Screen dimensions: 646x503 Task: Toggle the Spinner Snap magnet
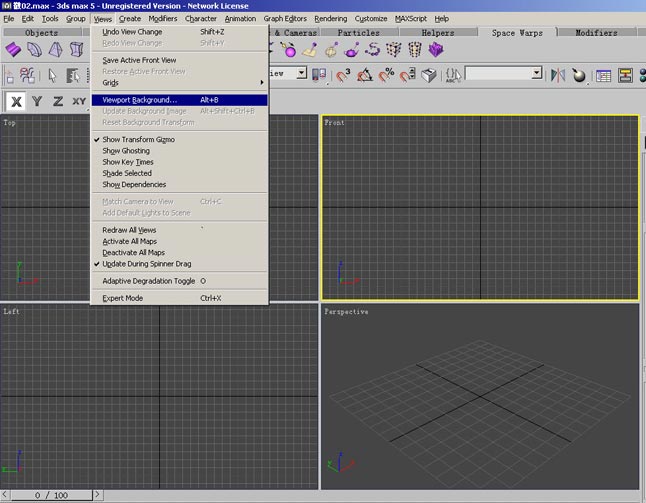click(407, 75)
